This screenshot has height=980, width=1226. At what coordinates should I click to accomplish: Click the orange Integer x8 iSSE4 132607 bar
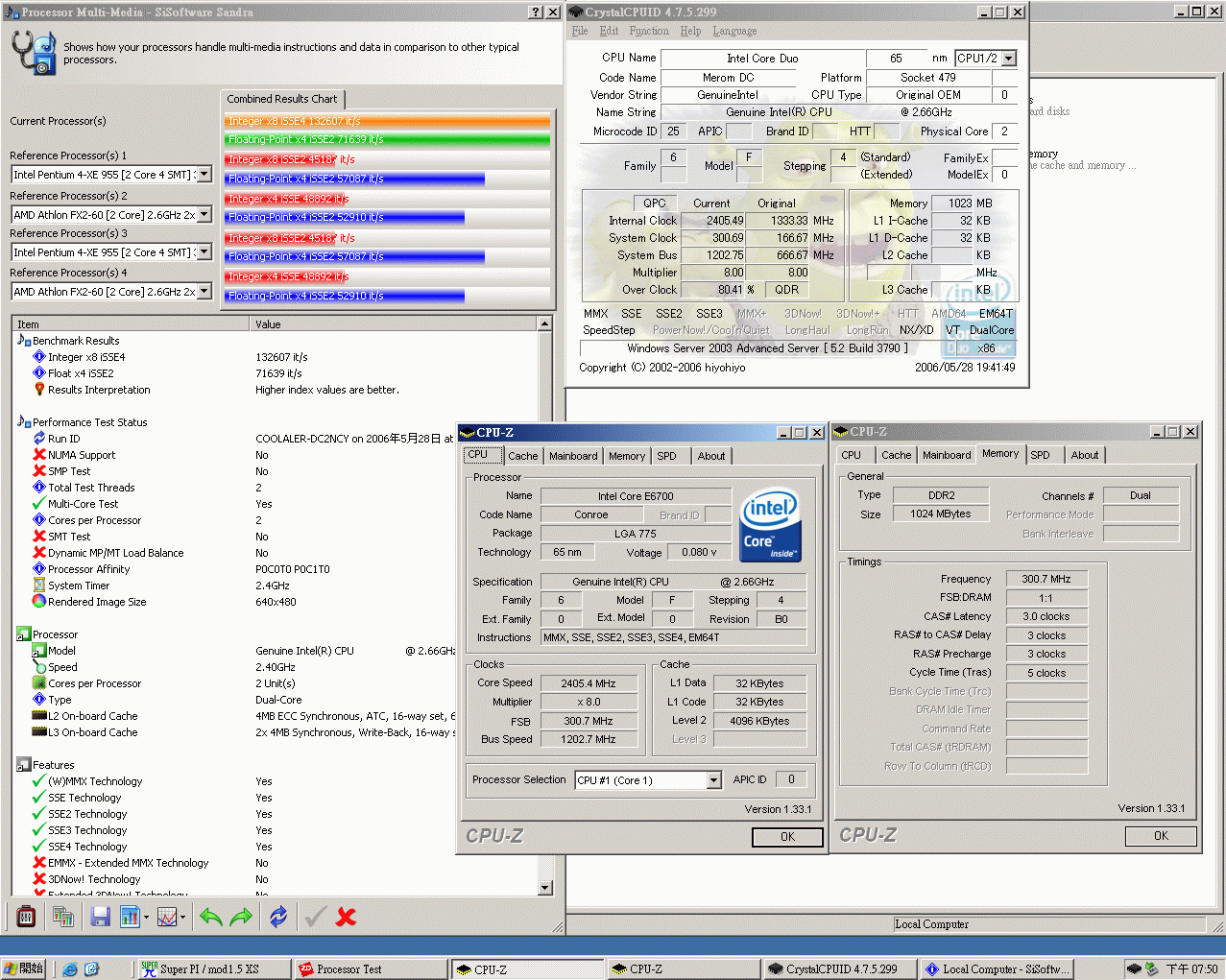387,121
